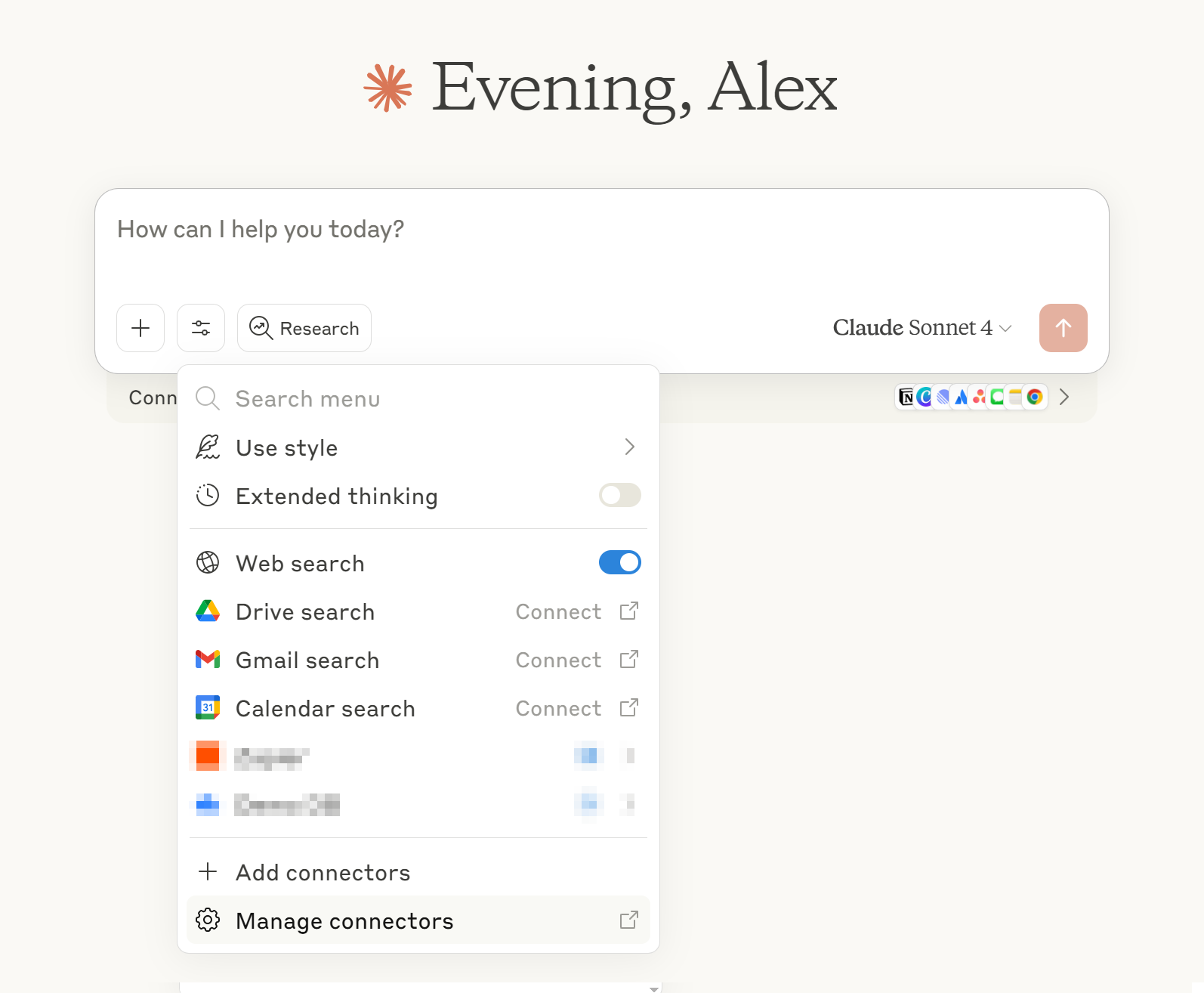
Task: Click the orange send arrow button
Action: pyautogui.click(x=1064, y=328)
